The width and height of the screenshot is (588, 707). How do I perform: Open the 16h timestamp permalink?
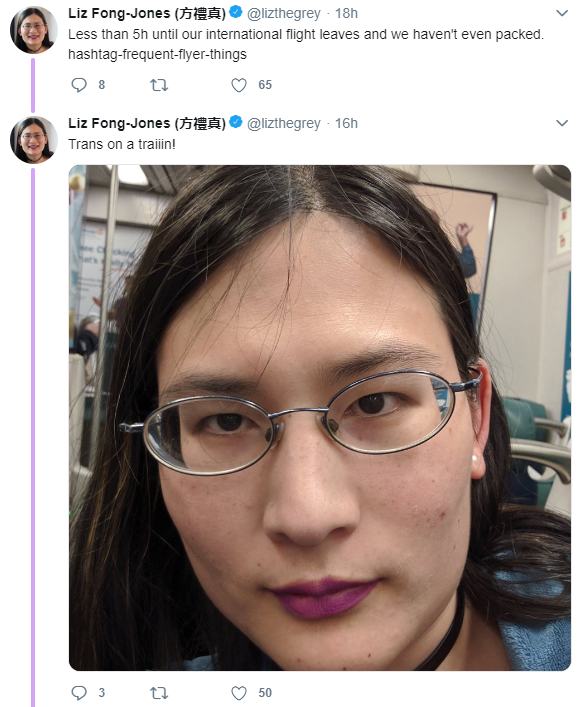(346, 123)
